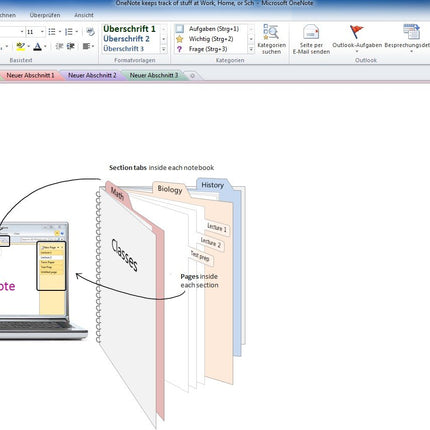Screen dimensions: 430x430
Task: Open the Überprüfen ribbon tab
Action: pos(45,15)
